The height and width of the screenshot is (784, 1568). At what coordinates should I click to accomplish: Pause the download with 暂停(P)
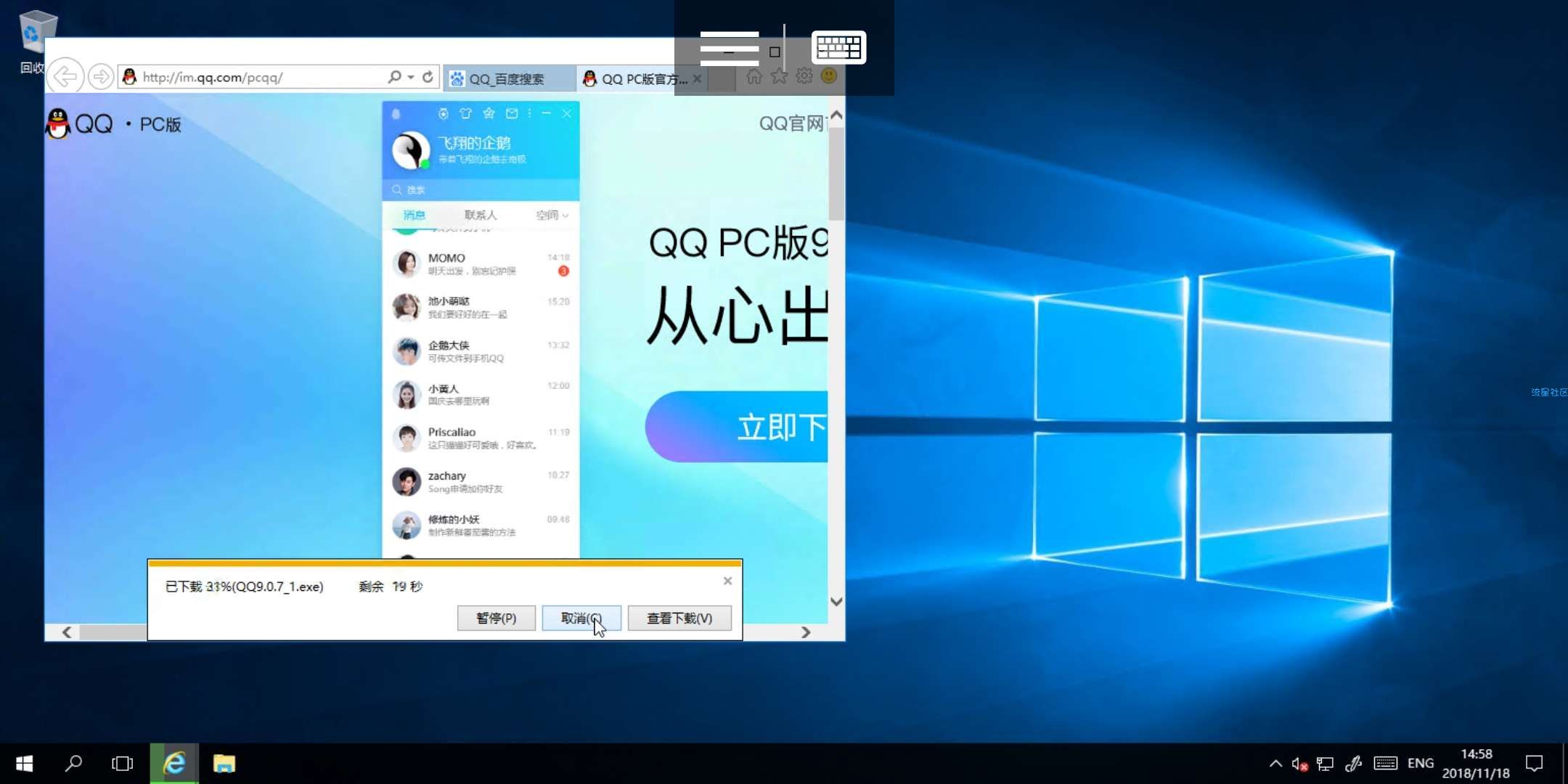496,618
